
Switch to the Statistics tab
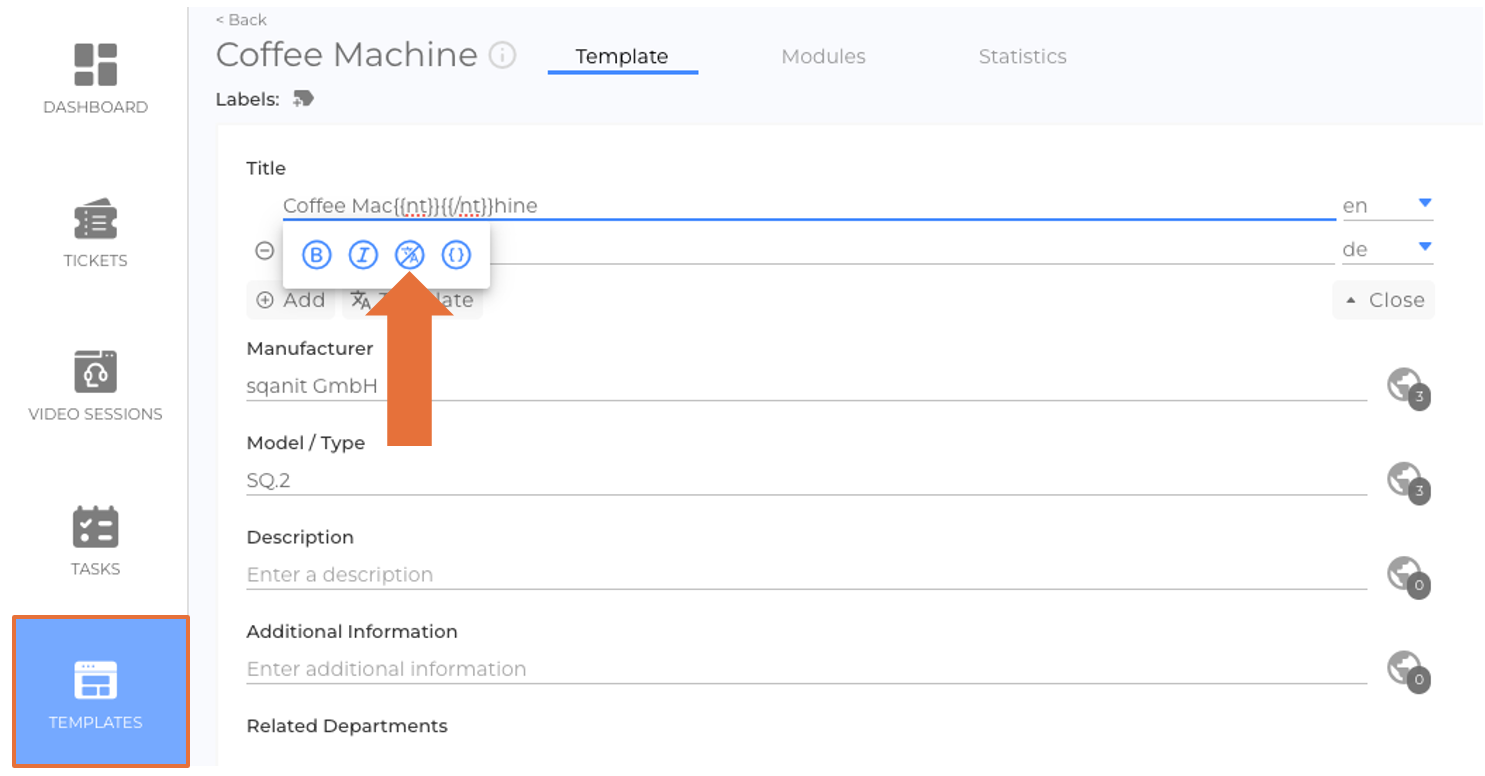click(1022, 57)
